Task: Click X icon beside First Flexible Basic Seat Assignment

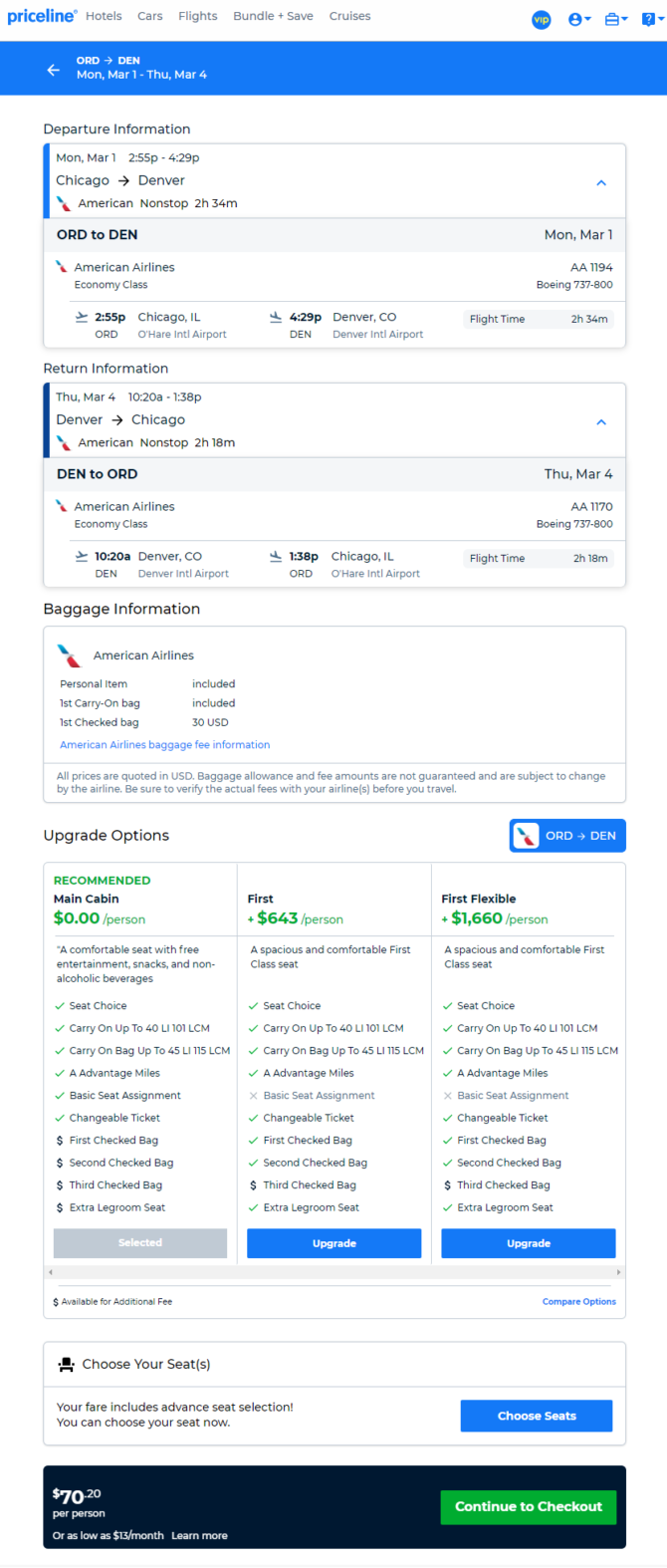Action: point(448,1096)
